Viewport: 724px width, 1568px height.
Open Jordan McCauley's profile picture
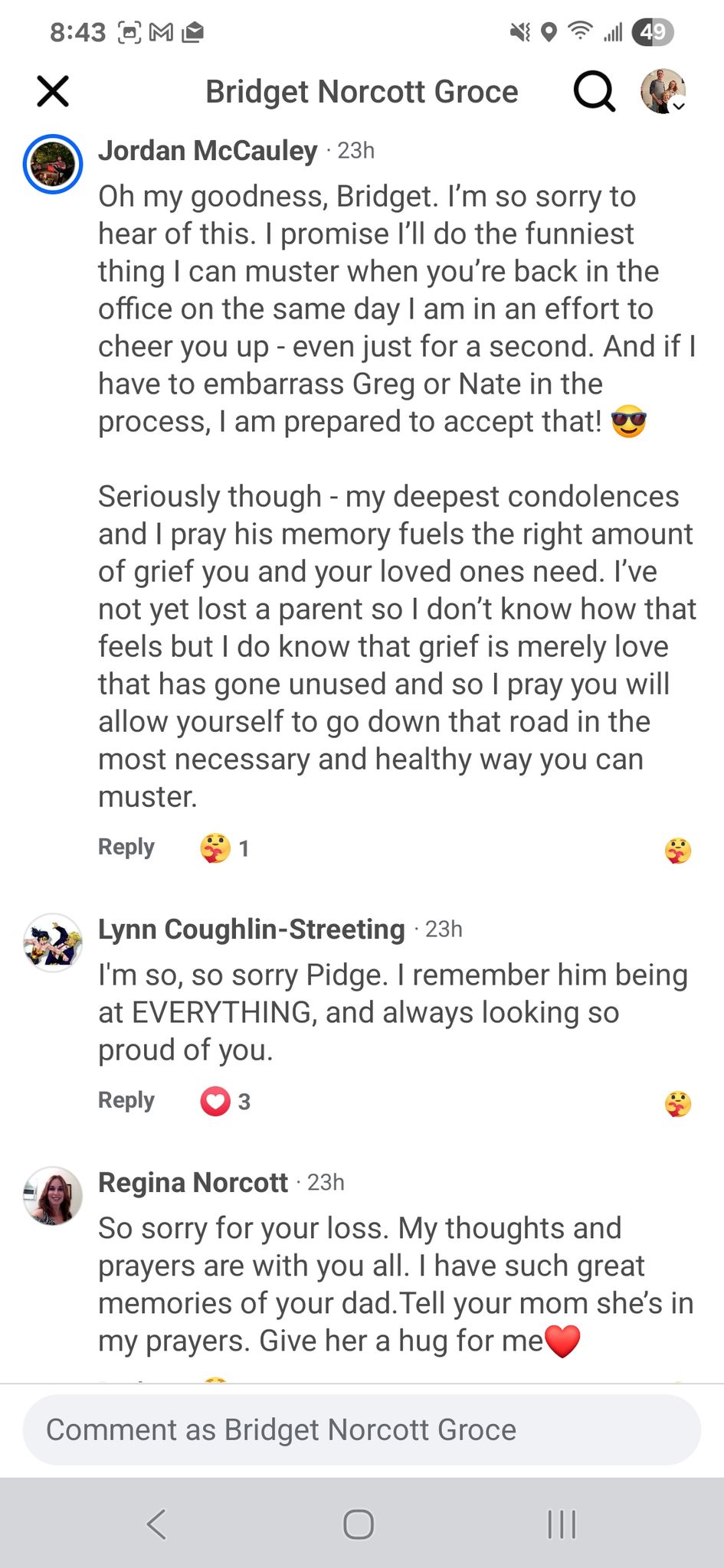(53, 164)
